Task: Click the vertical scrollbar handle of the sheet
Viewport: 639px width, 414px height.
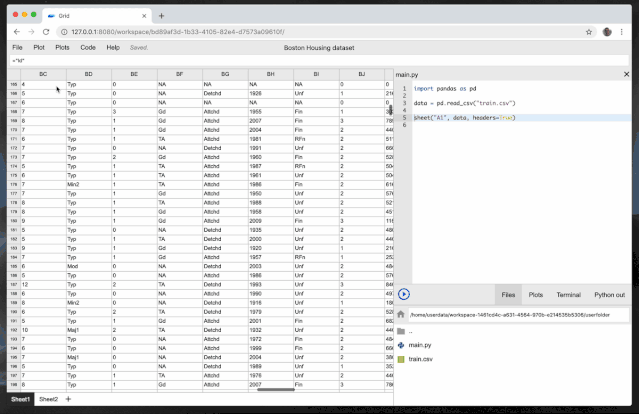Action: (390, 110)
